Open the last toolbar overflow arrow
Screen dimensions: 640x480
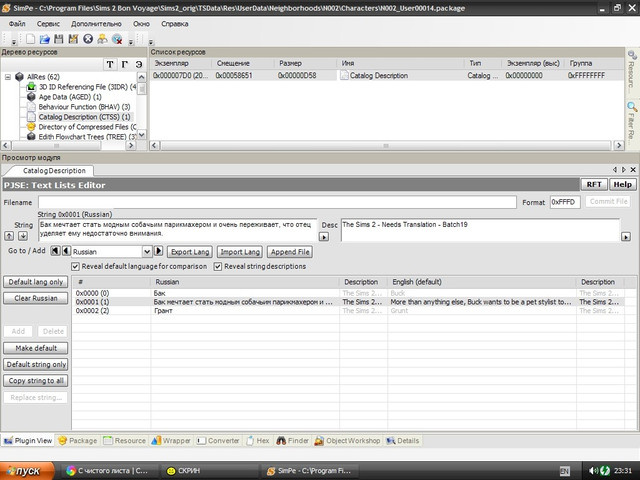pos(151,42)
